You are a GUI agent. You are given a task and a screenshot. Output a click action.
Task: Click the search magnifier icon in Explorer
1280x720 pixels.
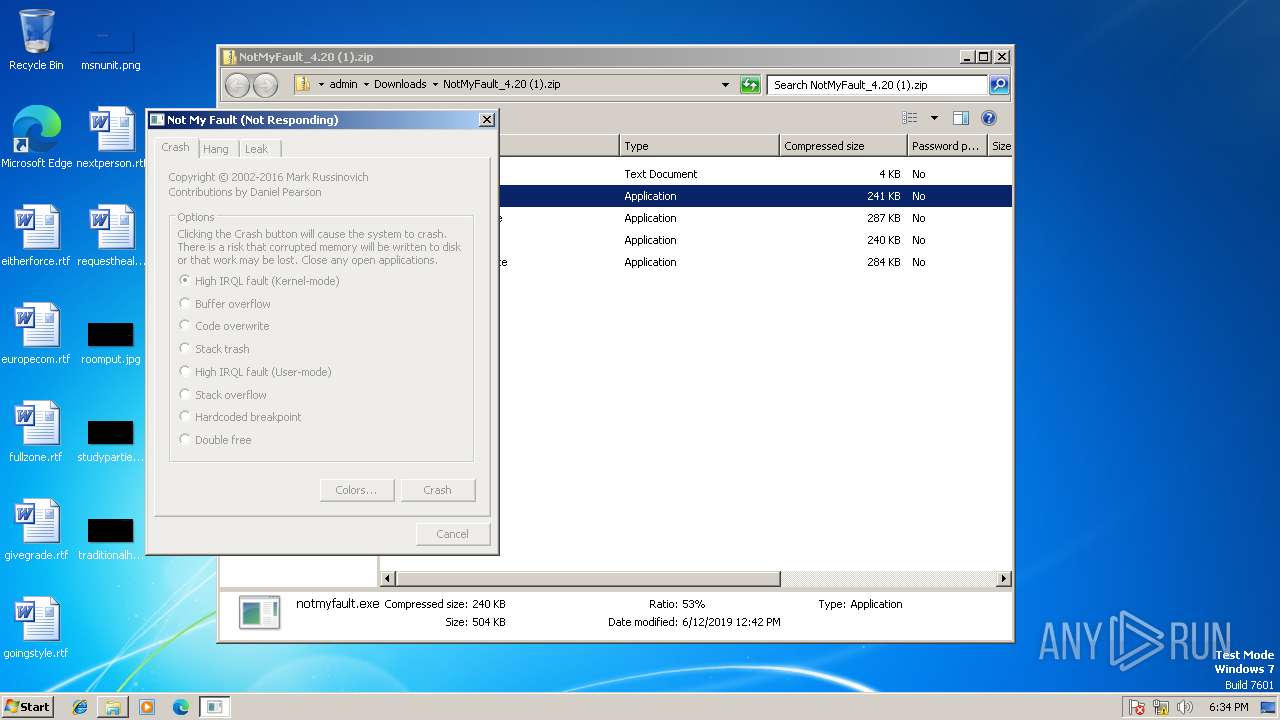[x=998, y=85]
